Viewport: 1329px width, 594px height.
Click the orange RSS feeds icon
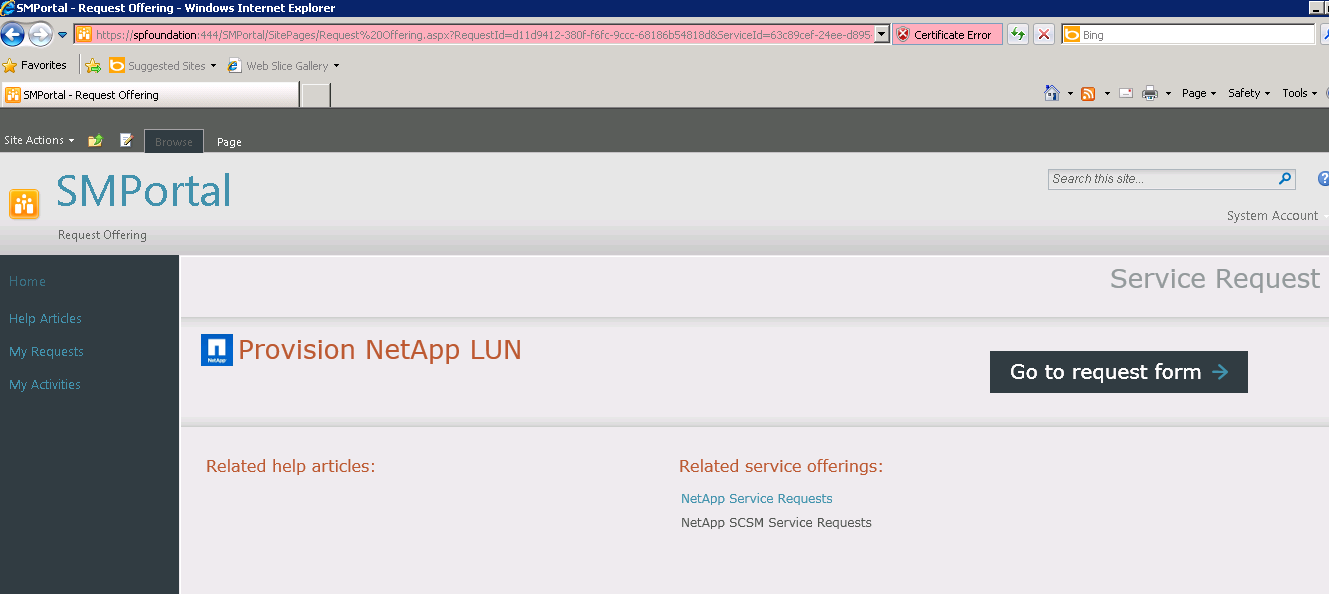pyautogui.click(x=1088, y=93)
